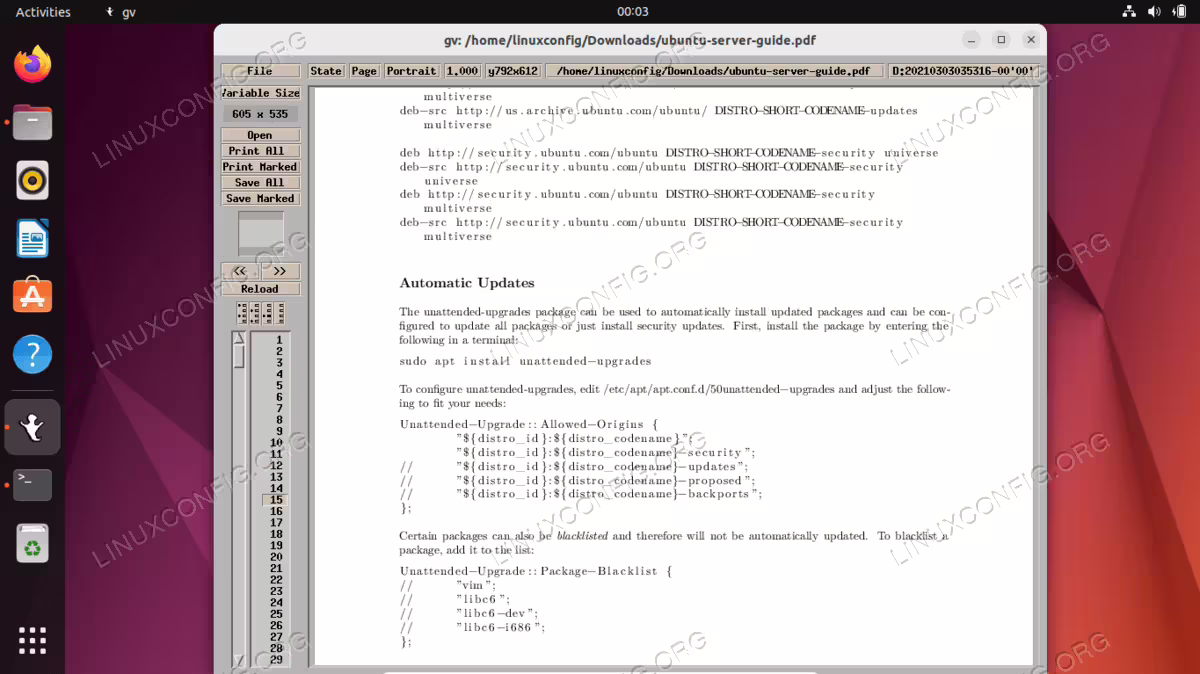1200x674 pixels.
Task: Open the State menu
Action: coord(326,71)
